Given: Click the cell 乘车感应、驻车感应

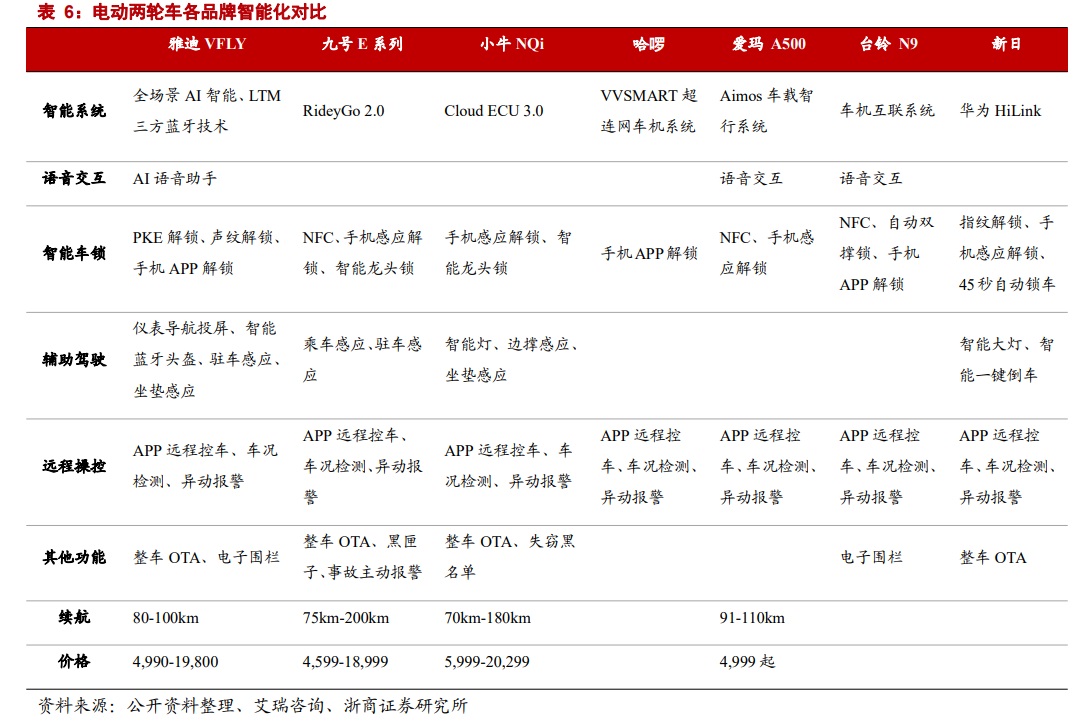Looking at the screenshot, I should [x=362, y=359].
